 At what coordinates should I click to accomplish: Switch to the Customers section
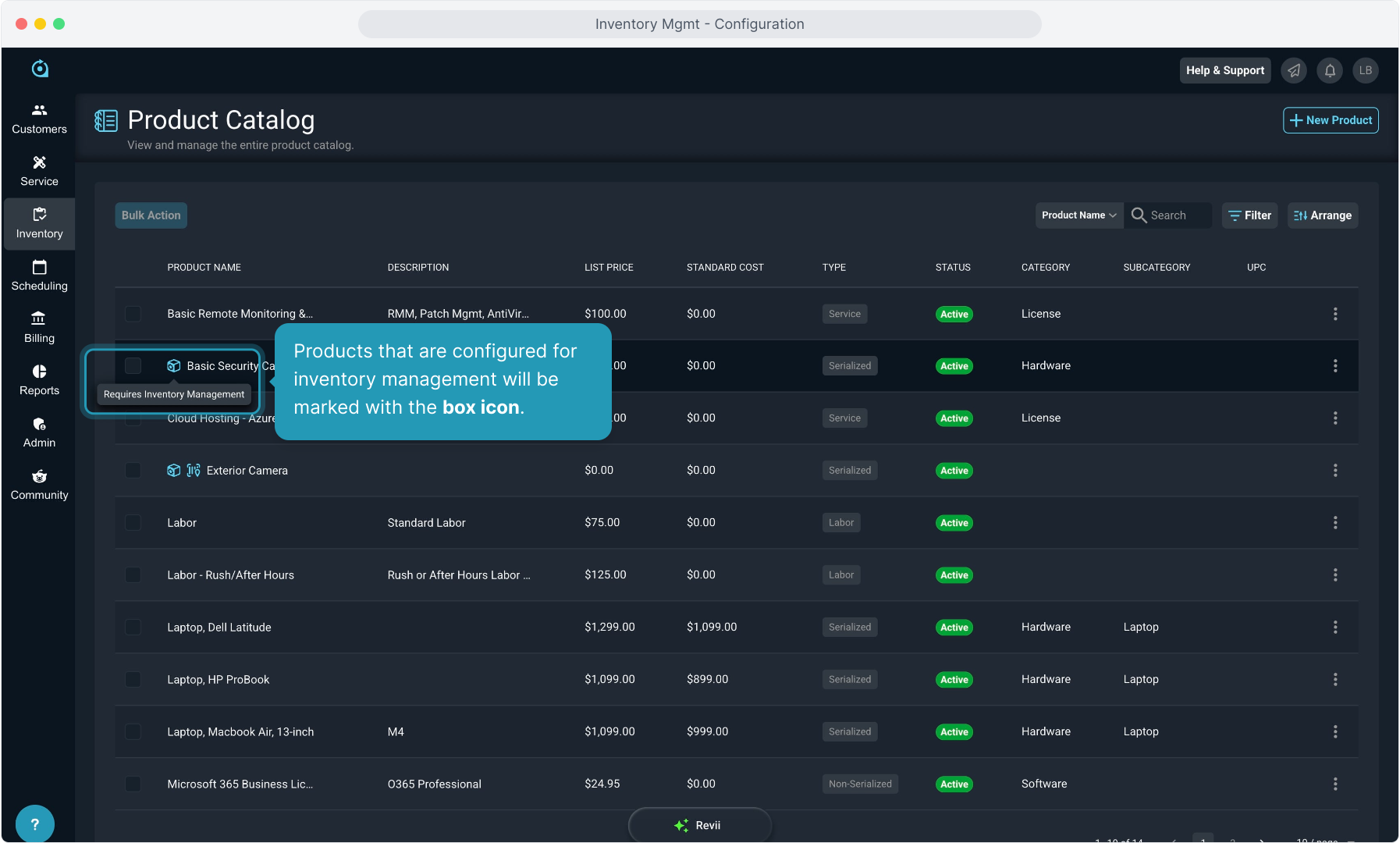39,119
